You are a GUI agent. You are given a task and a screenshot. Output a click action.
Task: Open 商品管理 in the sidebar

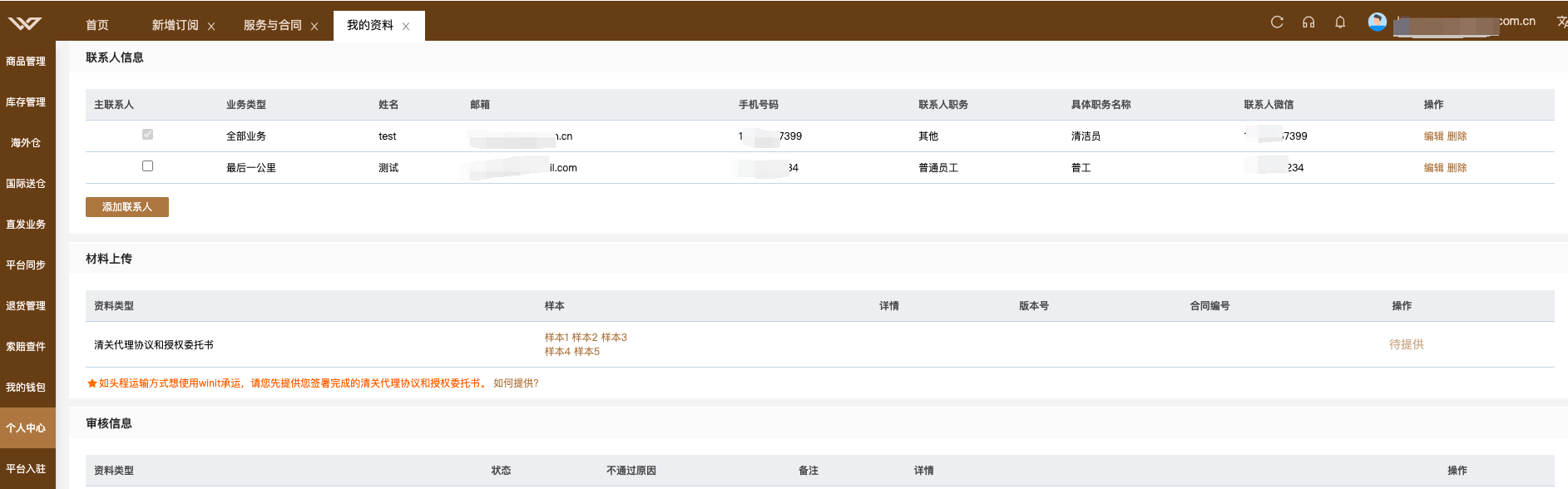(26, 62)
